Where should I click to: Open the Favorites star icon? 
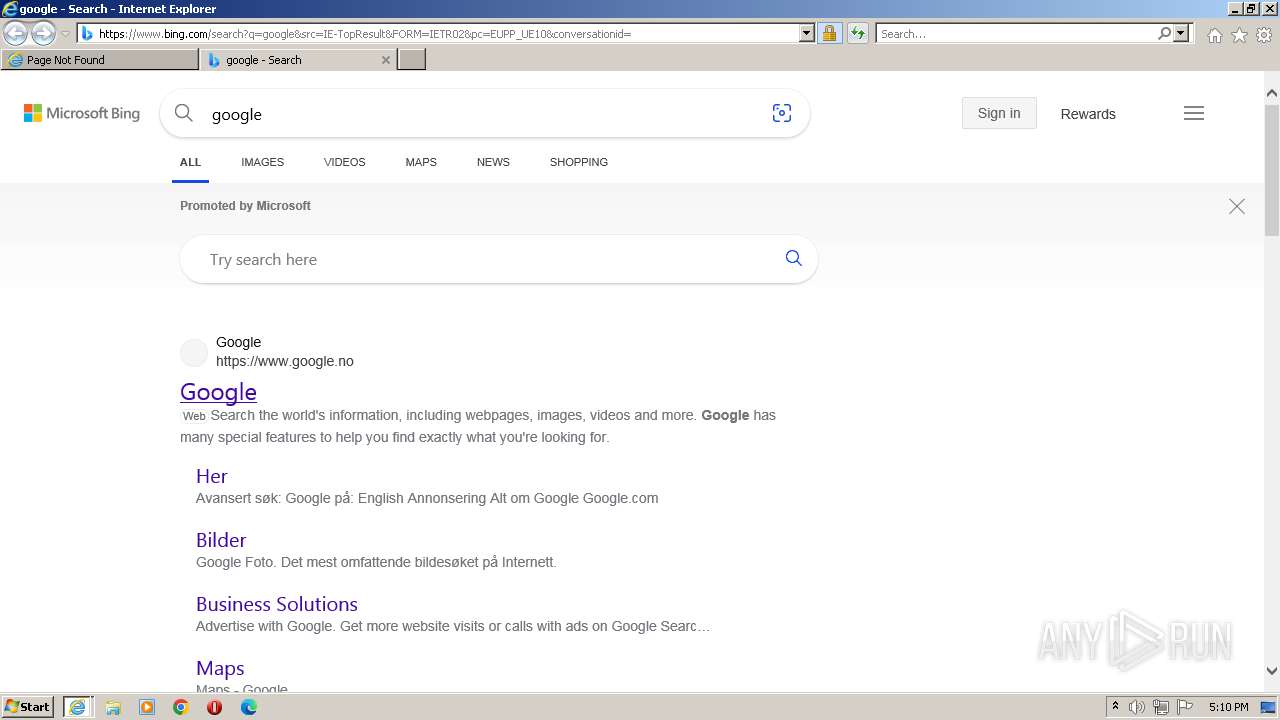[1239, 35]
